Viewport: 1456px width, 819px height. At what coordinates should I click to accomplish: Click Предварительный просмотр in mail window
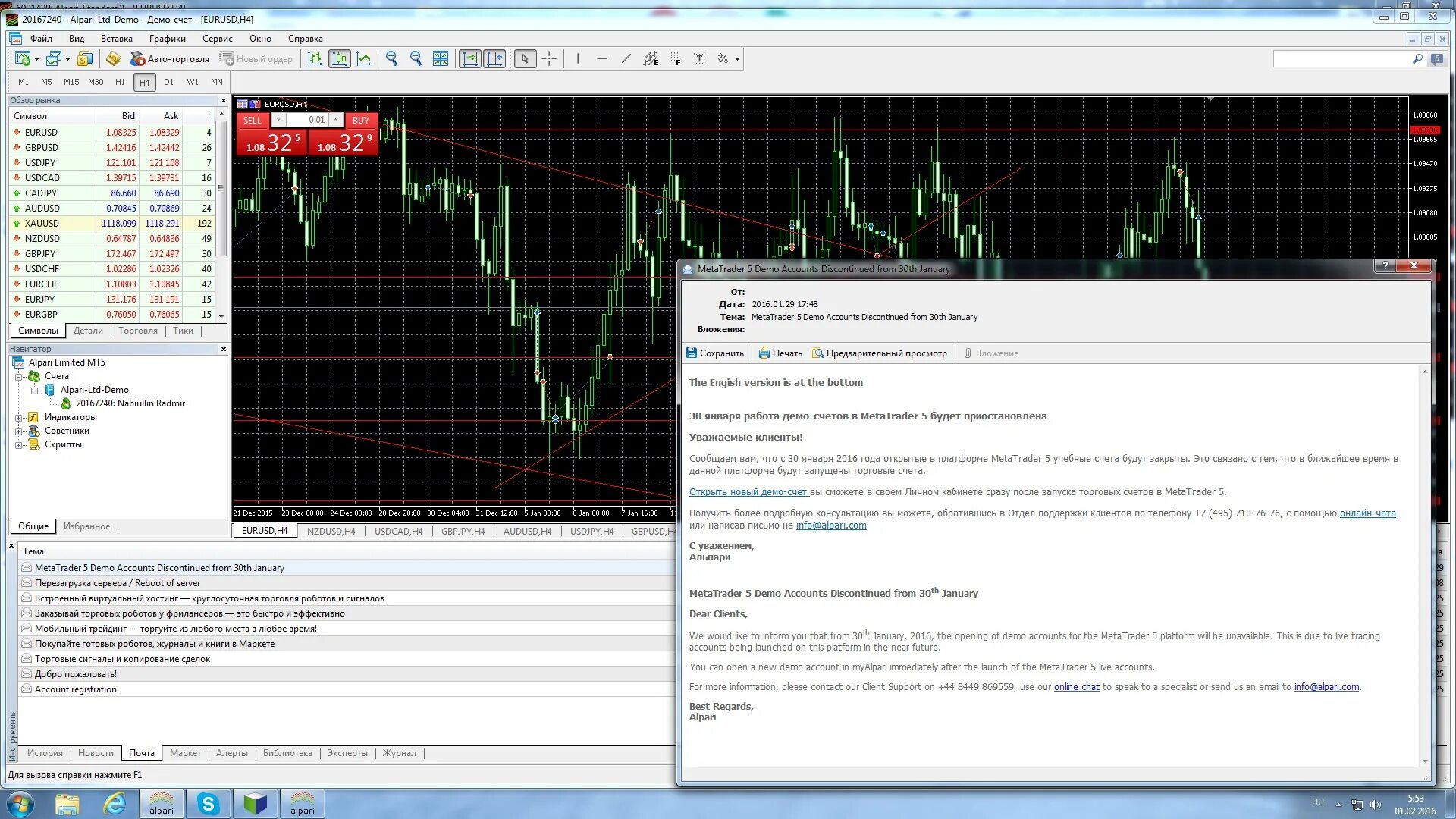click(x=880, y=353)
